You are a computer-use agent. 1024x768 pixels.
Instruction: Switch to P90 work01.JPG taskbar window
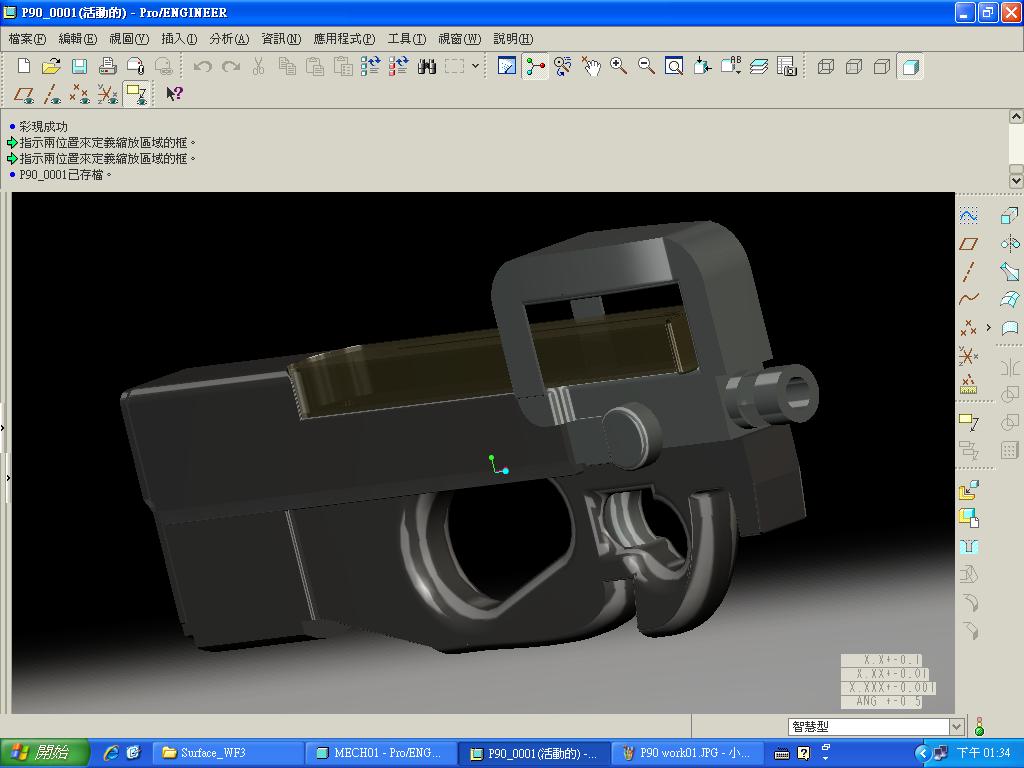(686, 753)
